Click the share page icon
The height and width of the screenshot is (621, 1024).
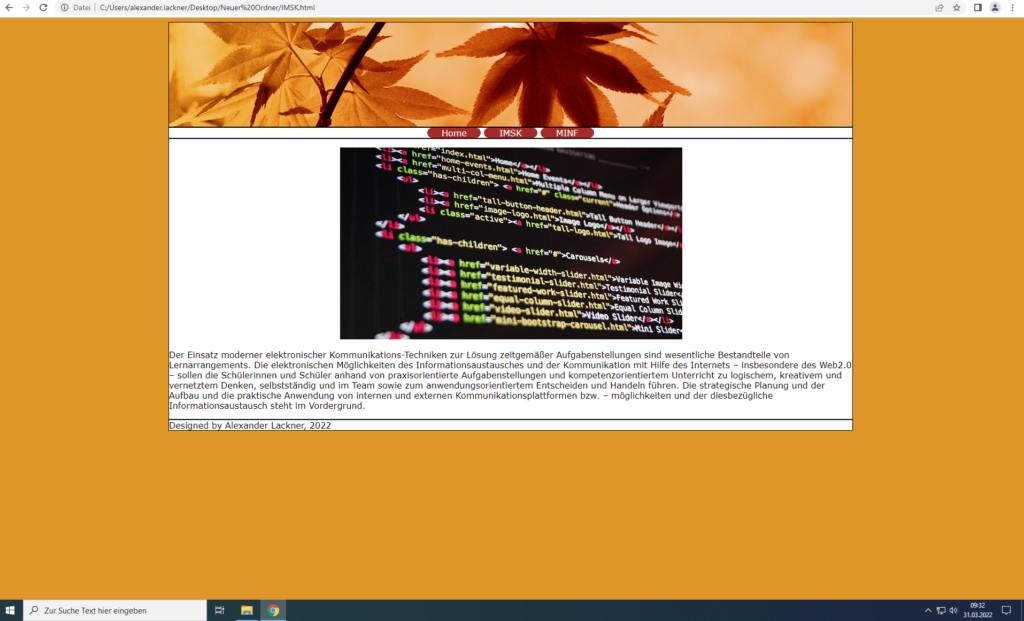tap(939, 7)
